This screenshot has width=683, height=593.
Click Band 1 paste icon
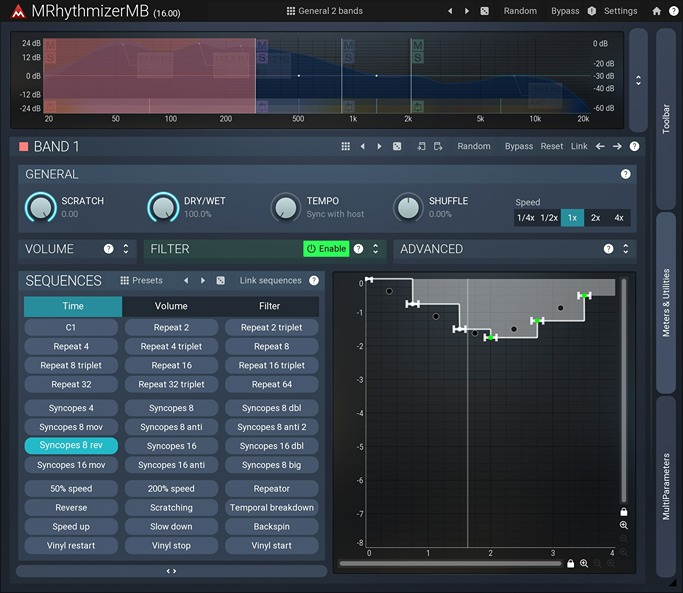[x=438, y=146]
